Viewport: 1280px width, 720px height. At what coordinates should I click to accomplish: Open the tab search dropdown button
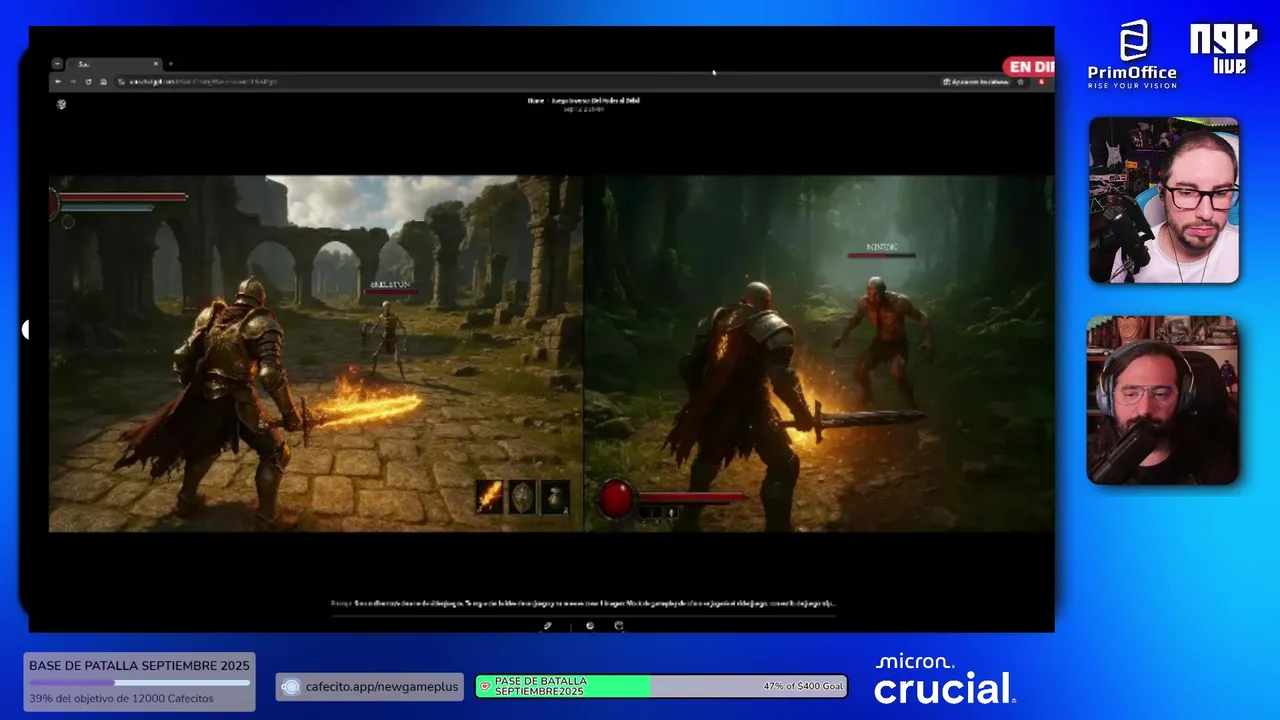[57, 64]
